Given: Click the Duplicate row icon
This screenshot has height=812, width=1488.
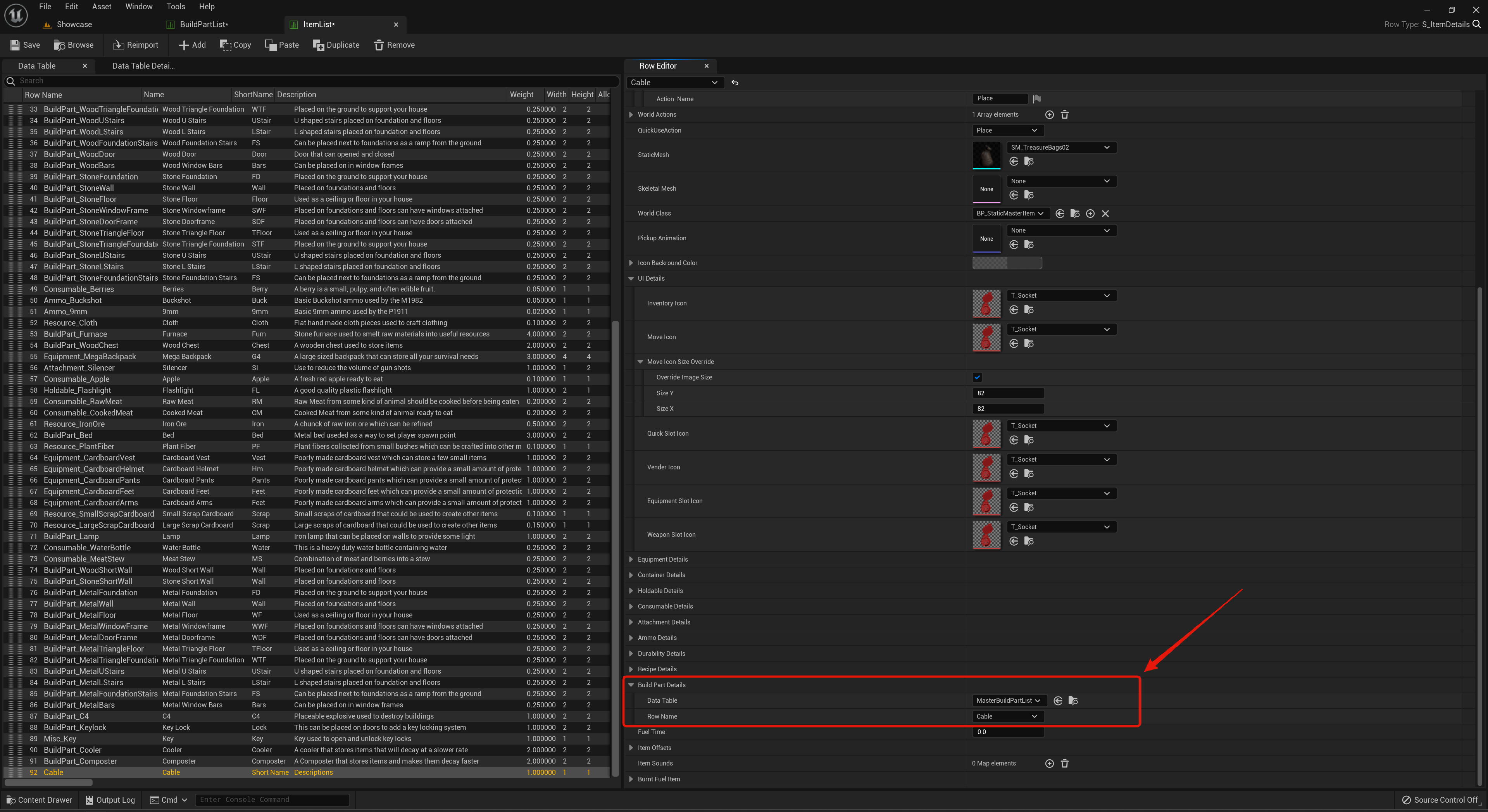Looking at the screenshot, I should coord(318,45).
